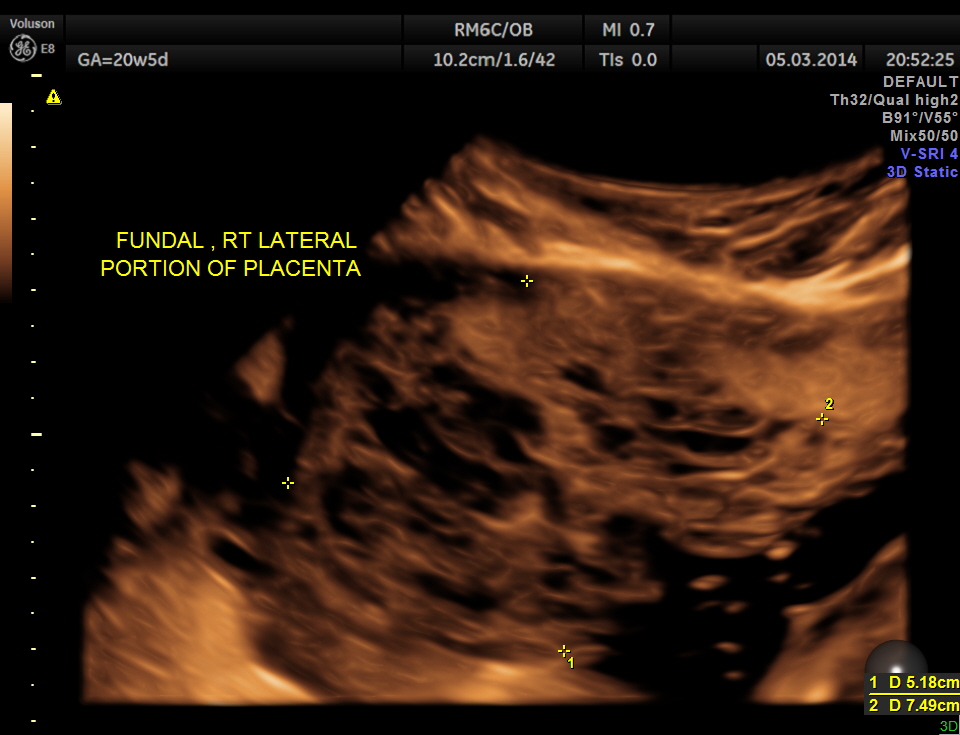Click the sepia color map bar
Viewport: 960px width, 735px height.
6,200
